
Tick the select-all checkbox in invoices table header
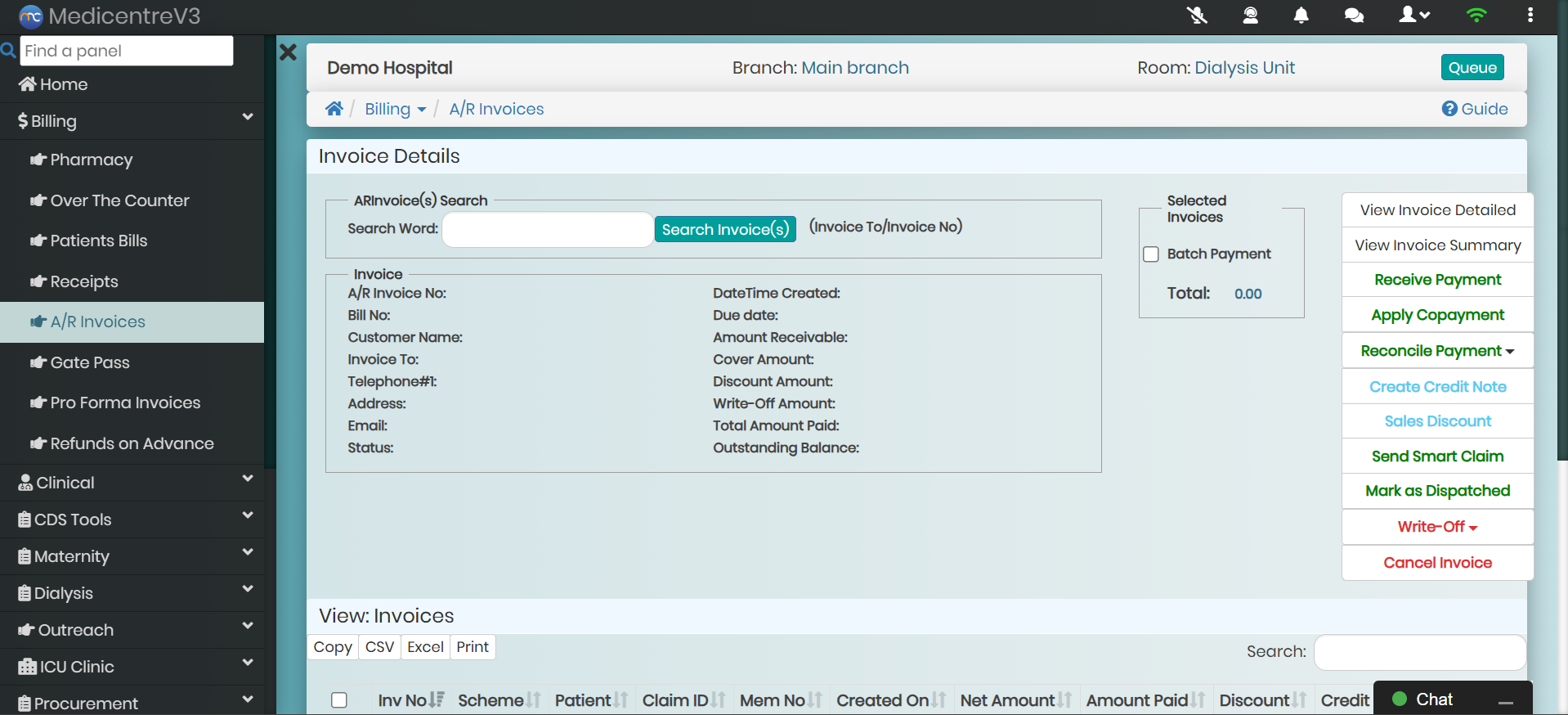click(339, 700)
